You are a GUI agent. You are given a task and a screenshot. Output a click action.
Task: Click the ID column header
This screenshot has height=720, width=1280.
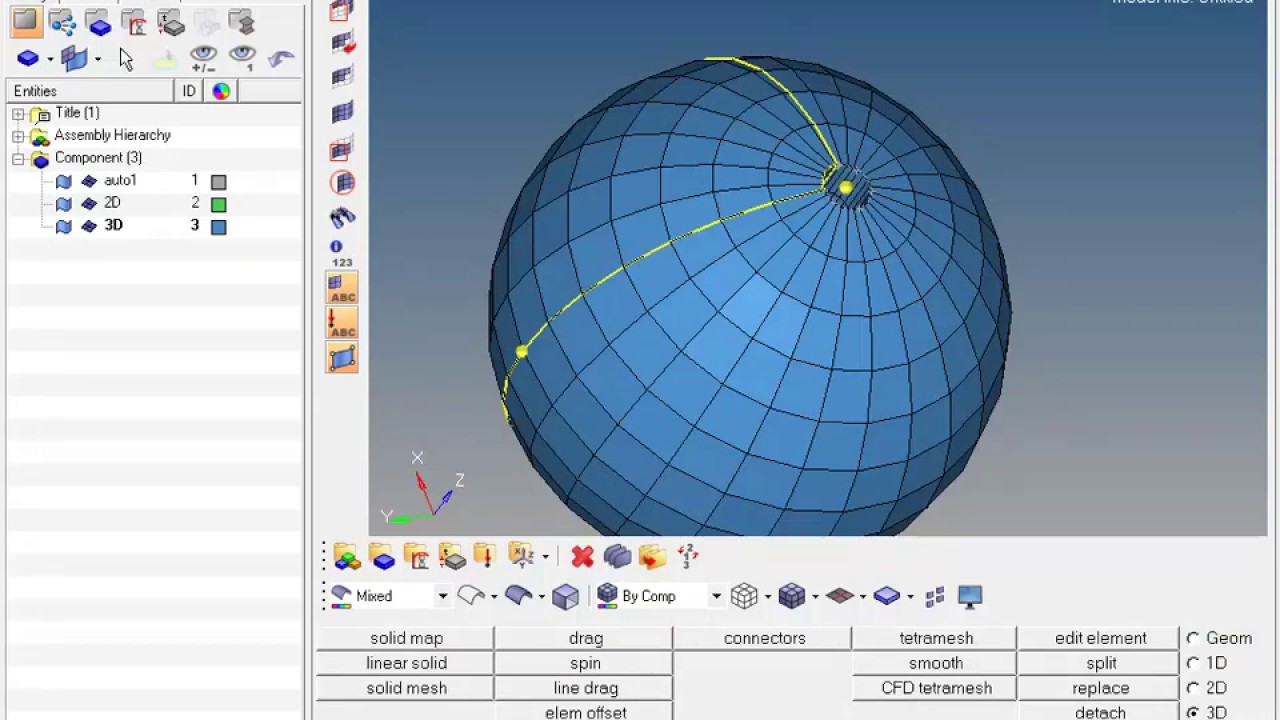tap(188, 91)
